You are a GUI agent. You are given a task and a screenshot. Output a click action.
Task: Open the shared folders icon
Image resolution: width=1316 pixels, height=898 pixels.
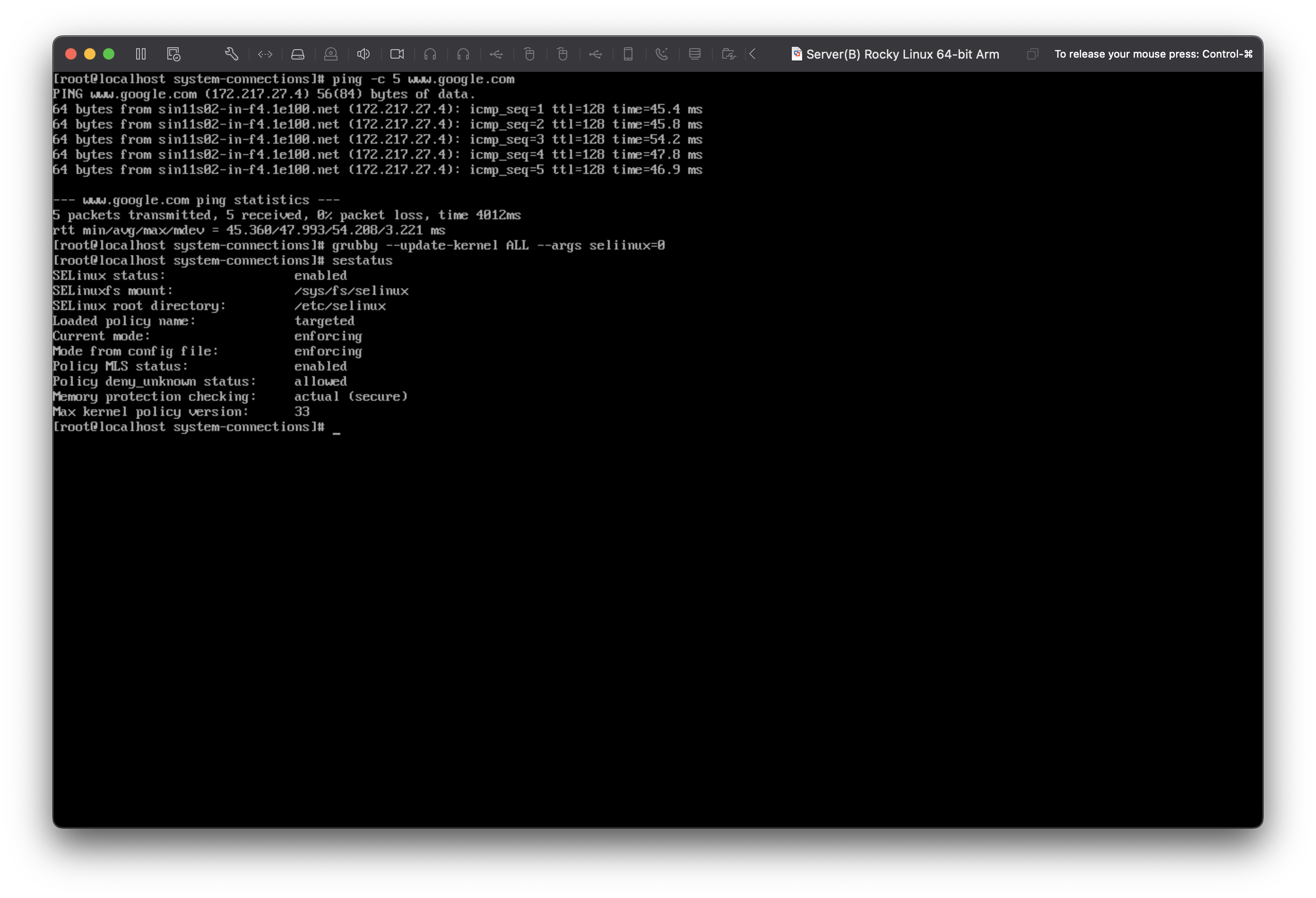tap(729, 54)
